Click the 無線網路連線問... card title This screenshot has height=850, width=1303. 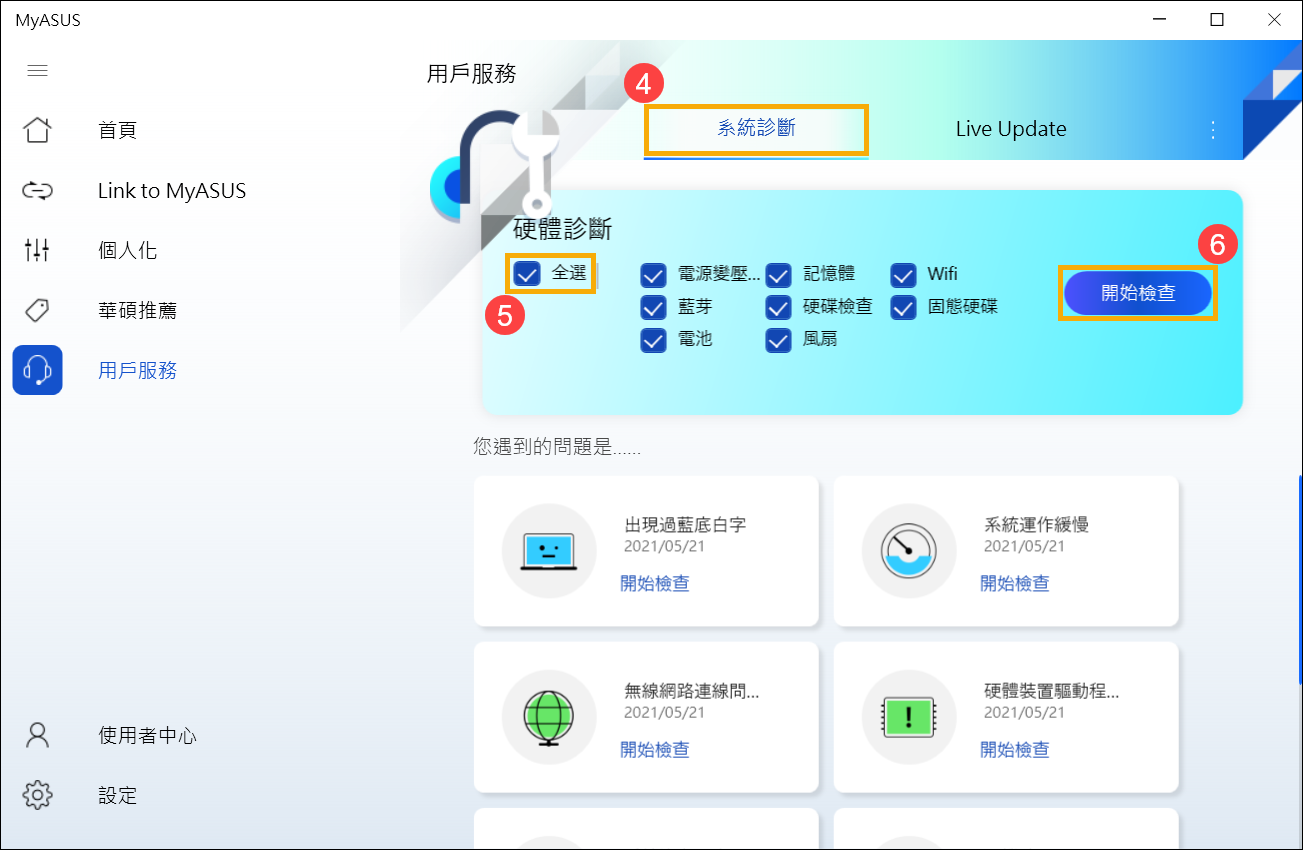point(692,690)
